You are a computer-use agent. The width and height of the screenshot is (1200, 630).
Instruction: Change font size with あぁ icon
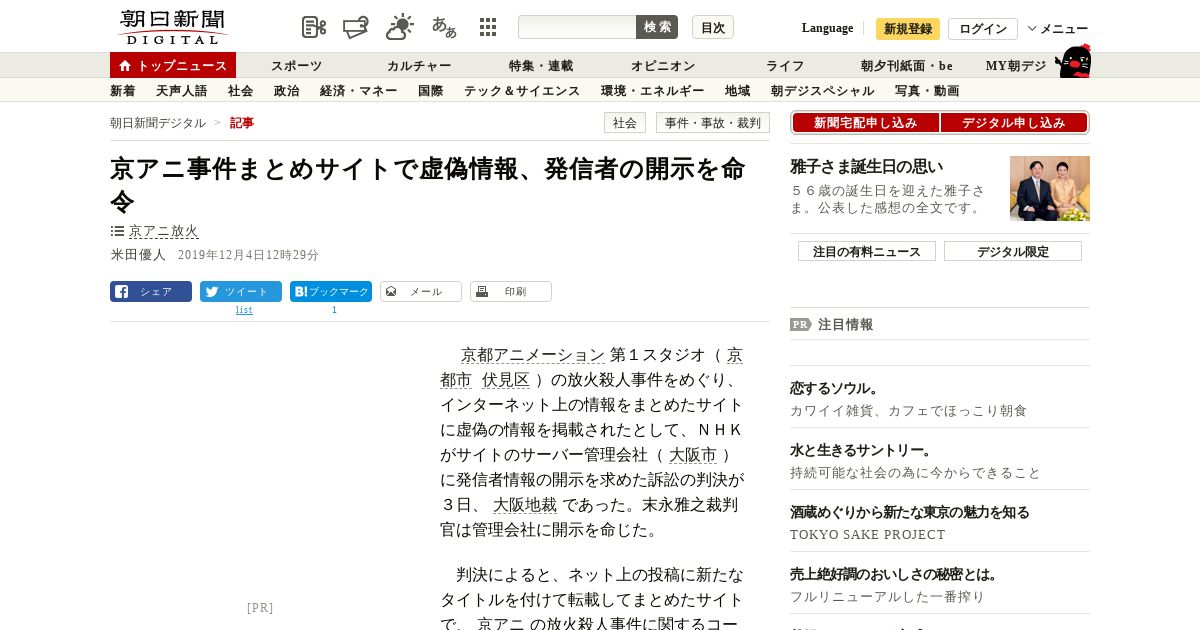tap(444, 27)
